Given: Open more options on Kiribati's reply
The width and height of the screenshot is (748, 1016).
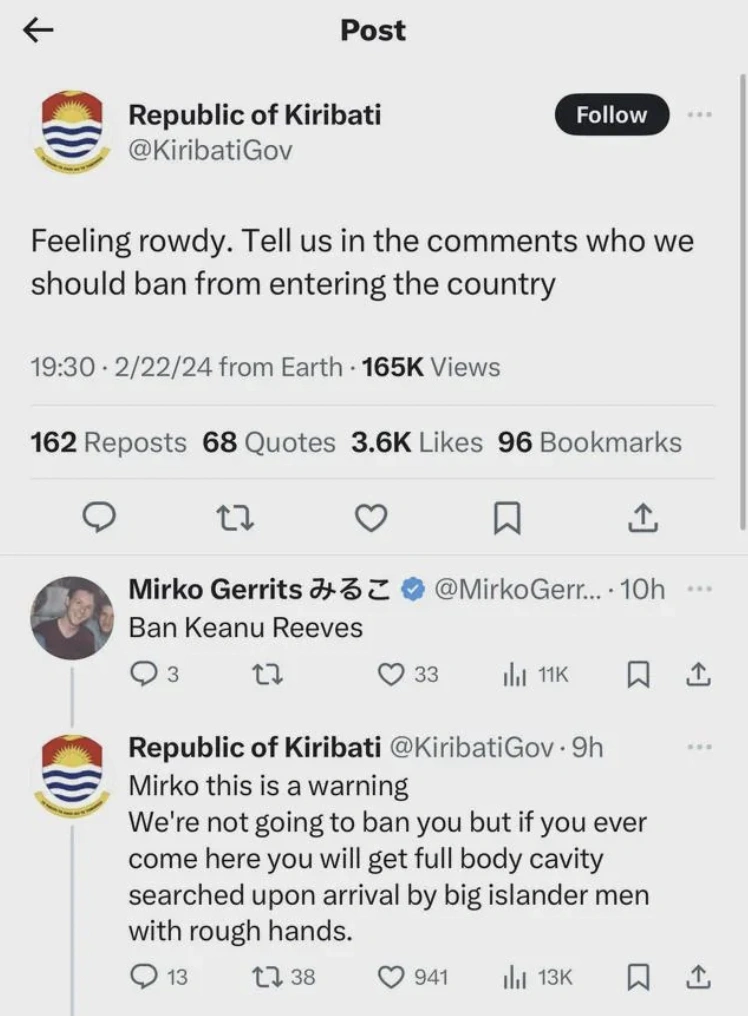Looking at the screenshot, I should (x=700, y=747).
